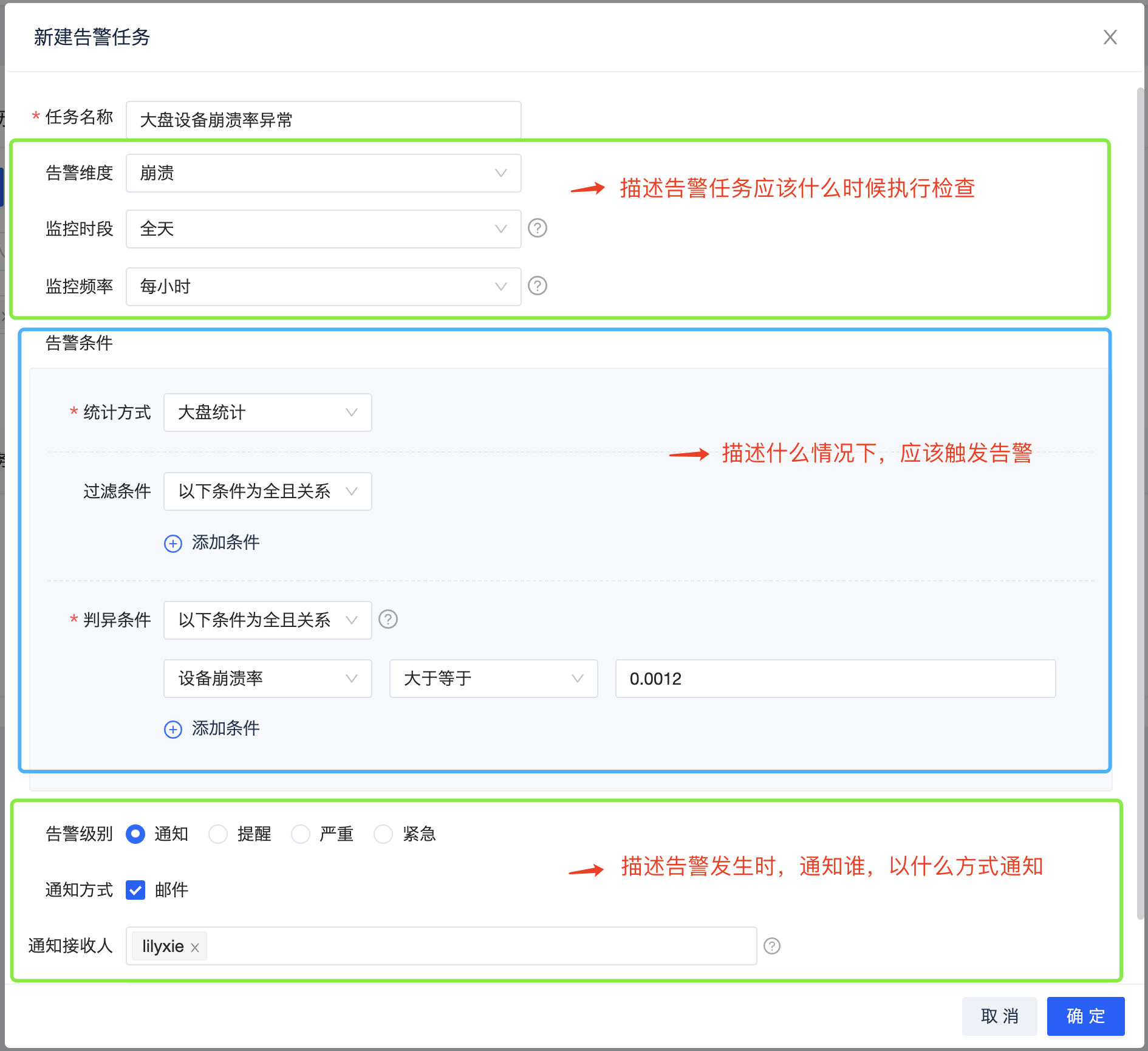Open the 设备崩溃率 metric dropdown

pos(268,679)
